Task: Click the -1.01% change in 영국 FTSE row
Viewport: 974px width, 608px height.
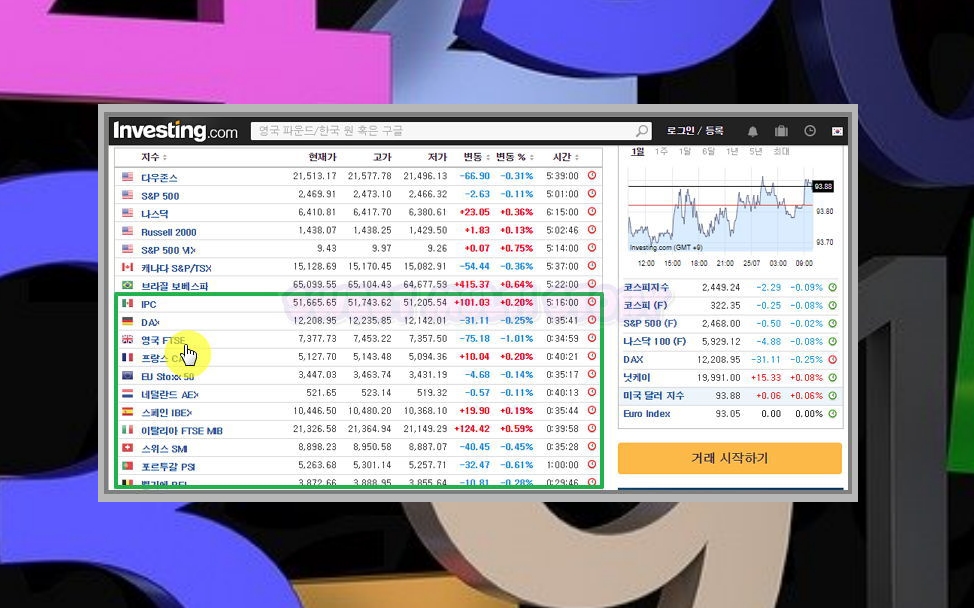Action: coord(516,338)
